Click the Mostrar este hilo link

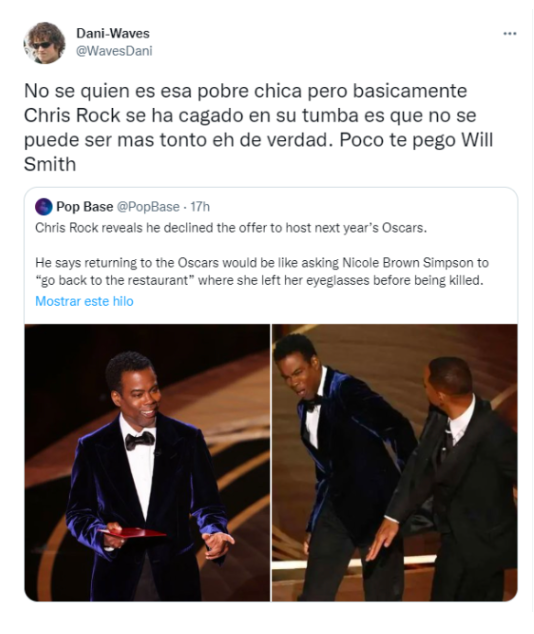pyautogui.click(x=84, y=301)
